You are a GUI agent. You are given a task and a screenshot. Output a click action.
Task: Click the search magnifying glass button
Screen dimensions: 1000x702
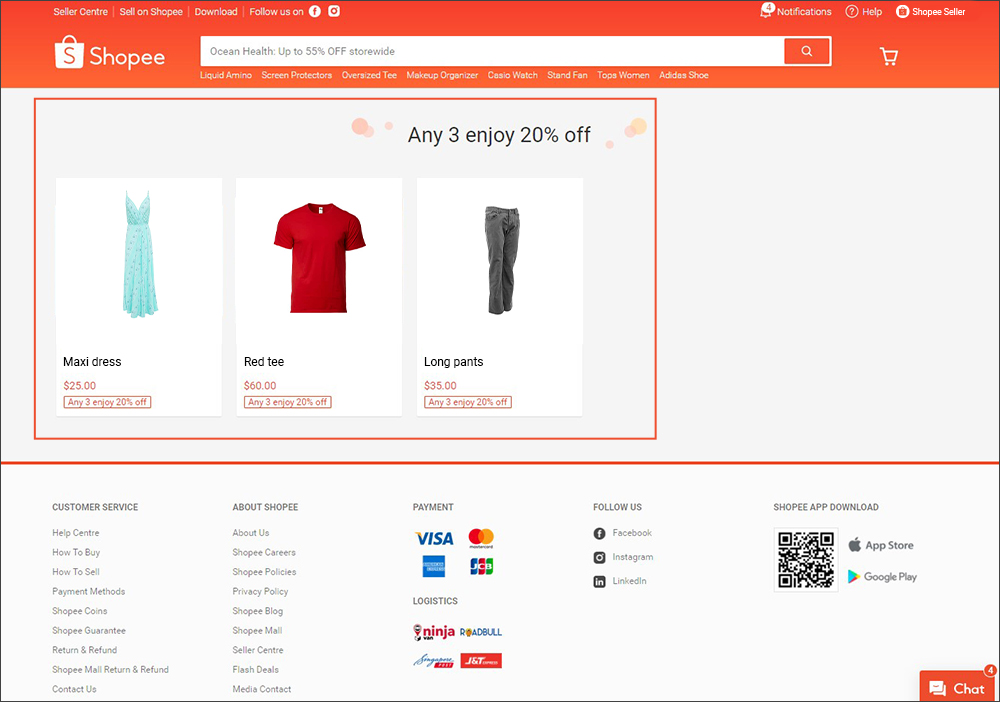click(806, 50)
